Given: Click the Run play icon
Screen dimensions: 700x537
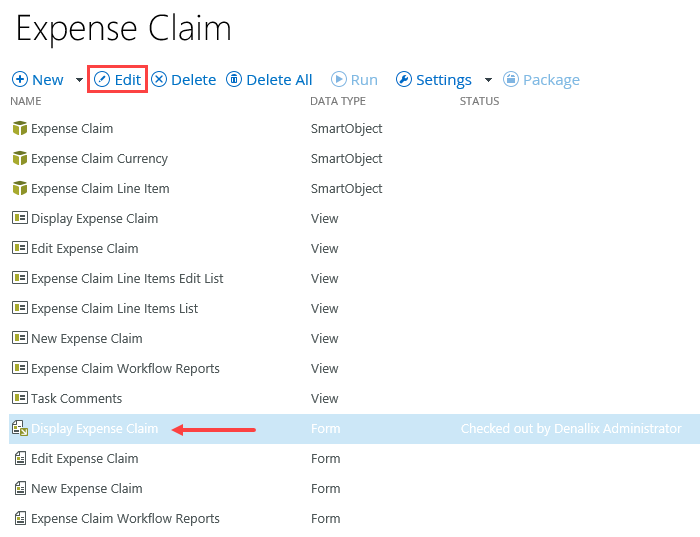Looking at the screenshot, I should point(339,80).
